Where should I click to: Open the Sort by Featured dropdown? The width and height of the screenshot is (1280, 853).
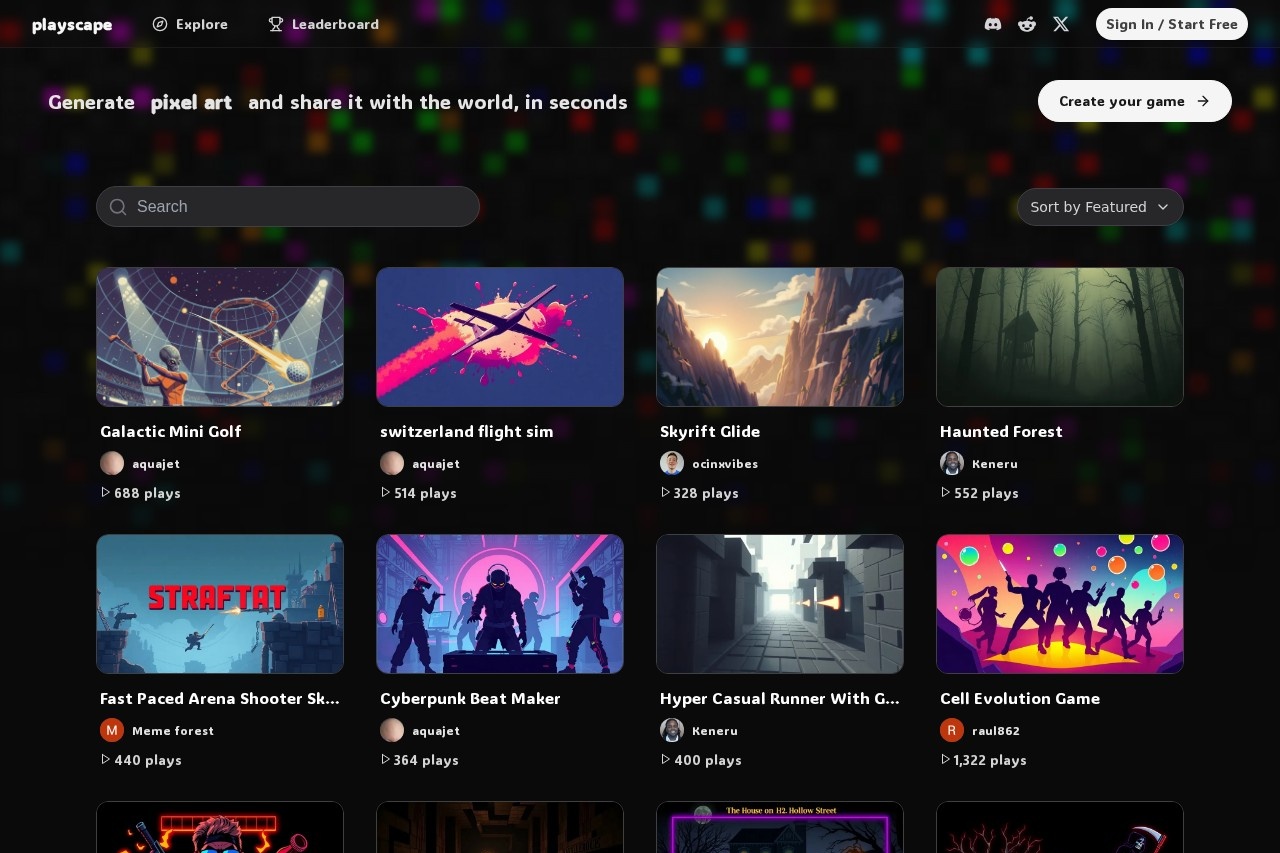[x=1099, y=207]
